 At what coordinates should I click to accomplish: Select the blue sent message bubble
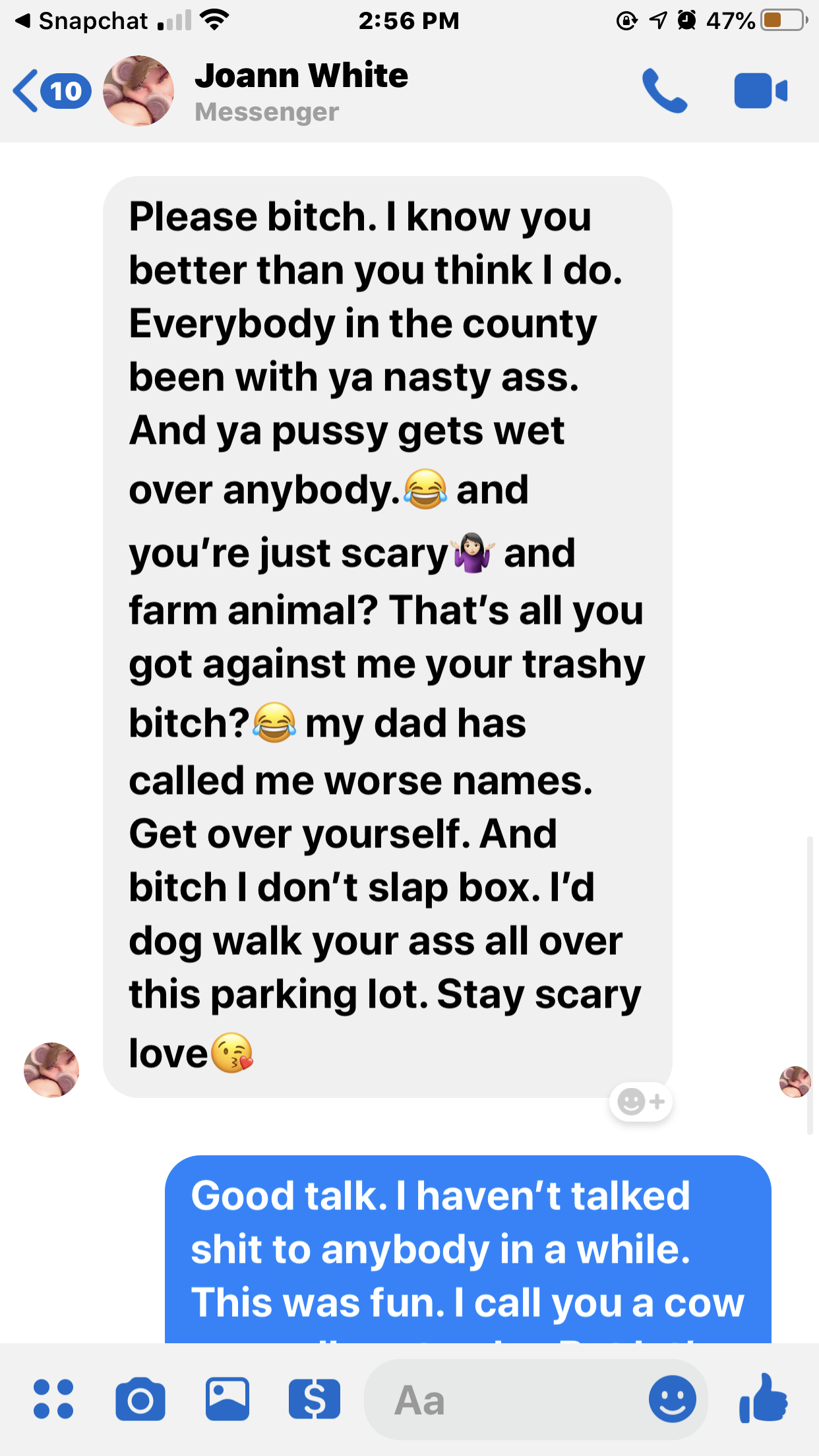click(x=468, y=1249)
